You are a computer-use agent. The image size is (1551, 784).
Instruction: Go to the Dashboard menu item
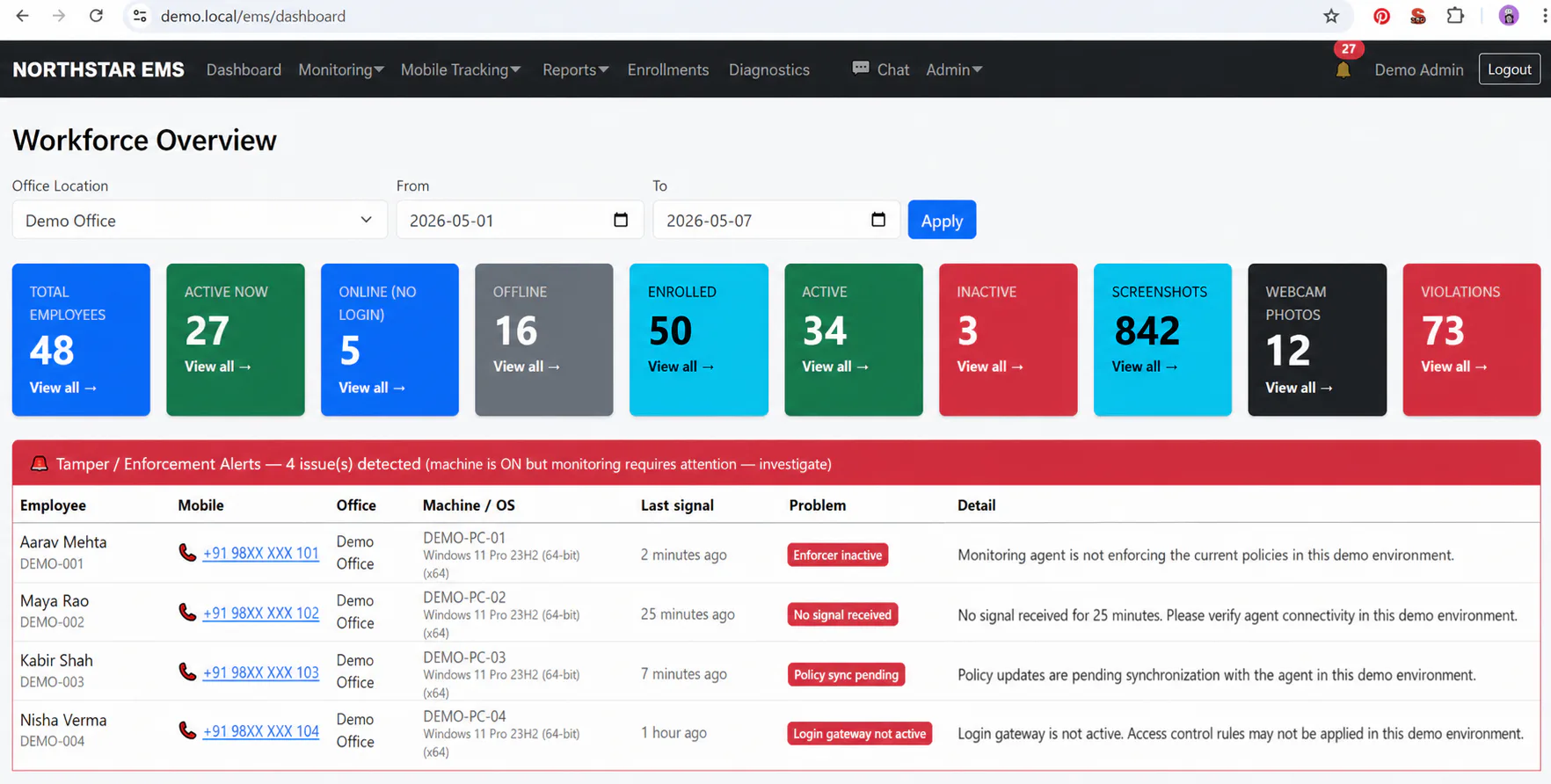pyautogui.click(x=244, y=69)
